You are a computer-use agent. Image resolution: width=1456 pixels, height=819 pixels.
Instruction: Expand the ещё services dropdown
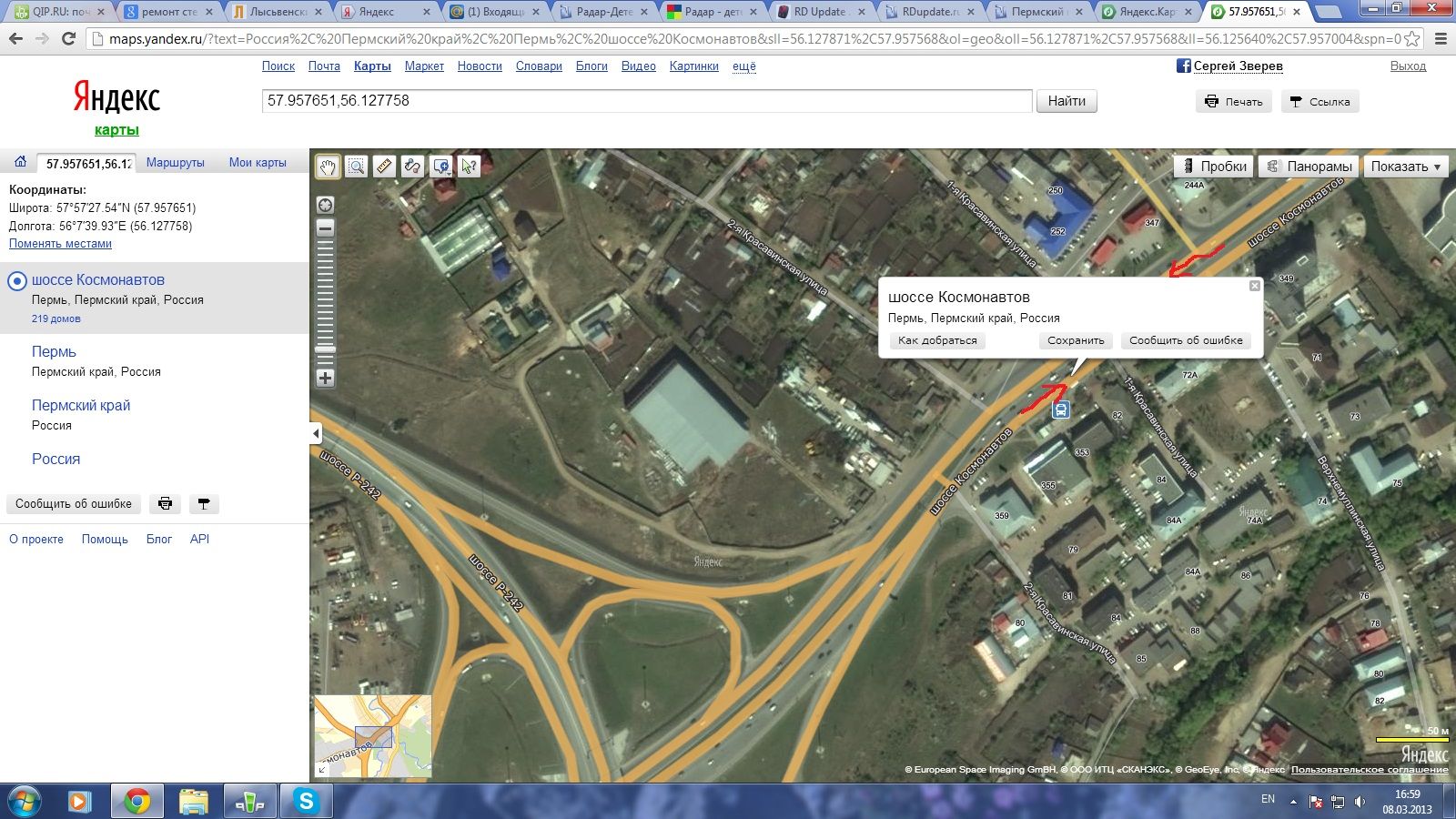[744, 66]
